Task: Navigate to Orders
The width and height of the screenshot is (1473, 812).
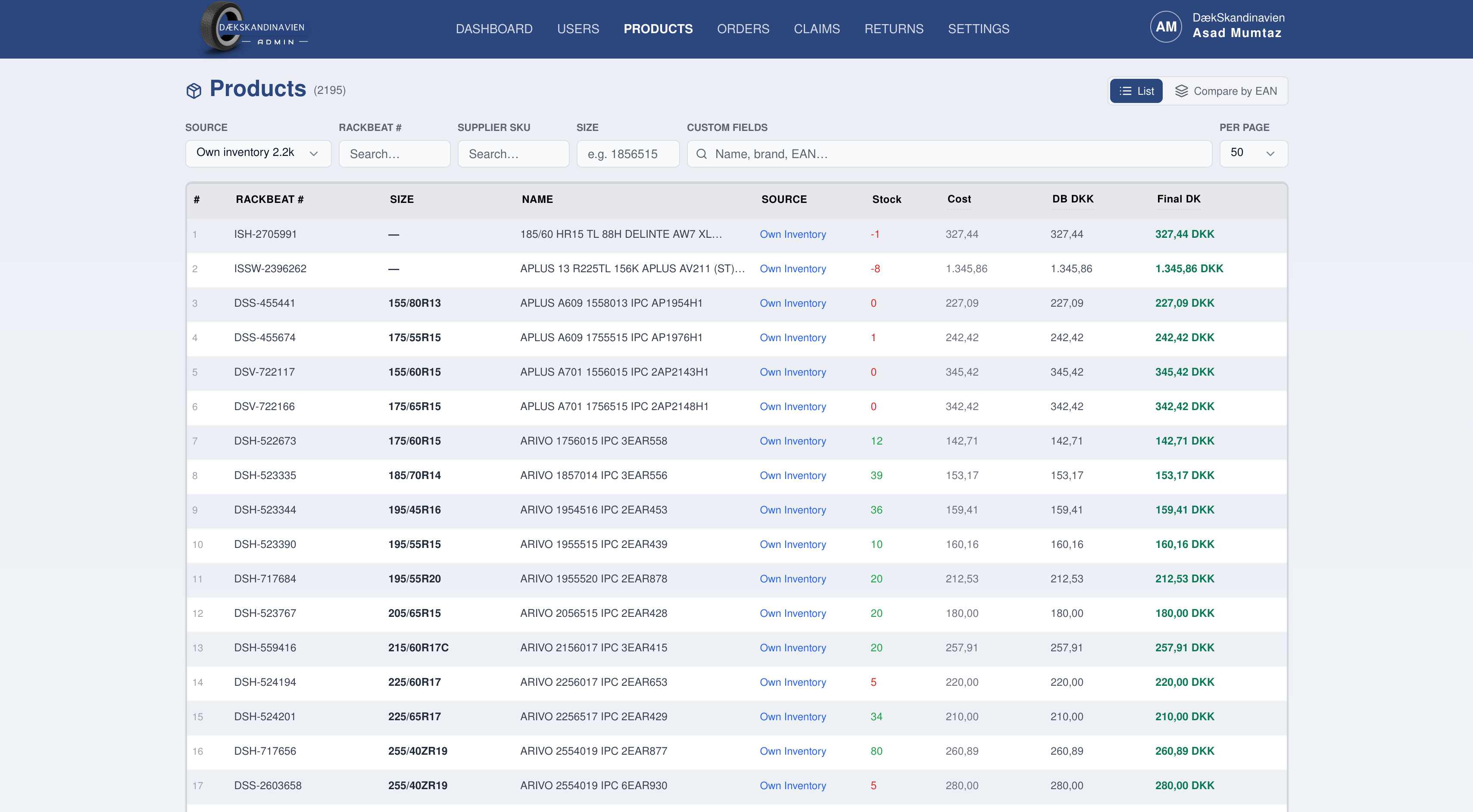Action: tap(743, 28)
